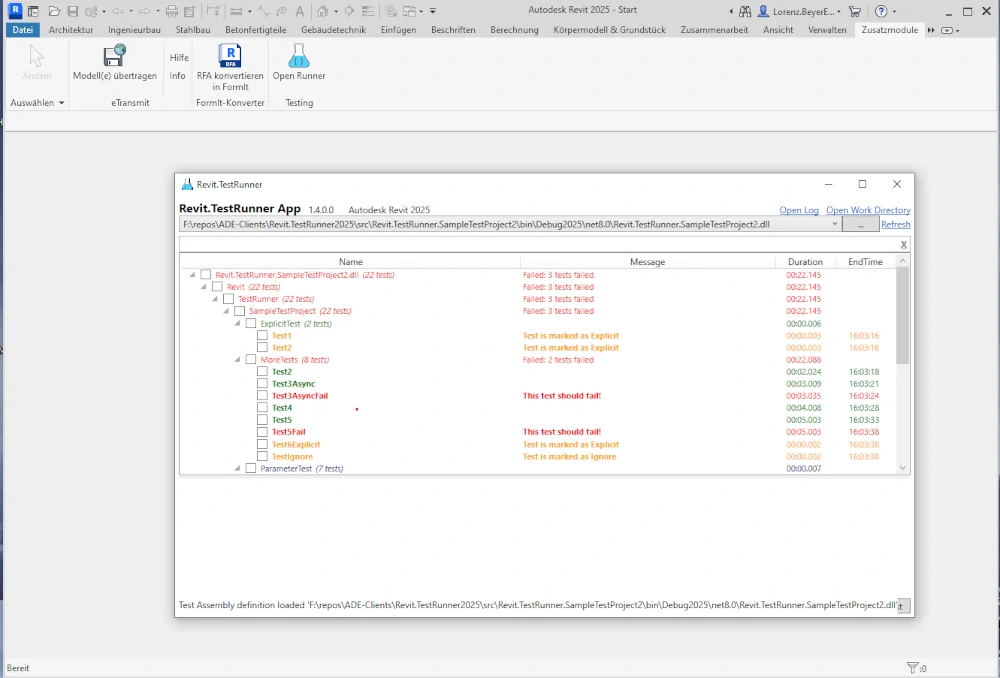Select the measure between two references icon

click(x=236, y=11)
